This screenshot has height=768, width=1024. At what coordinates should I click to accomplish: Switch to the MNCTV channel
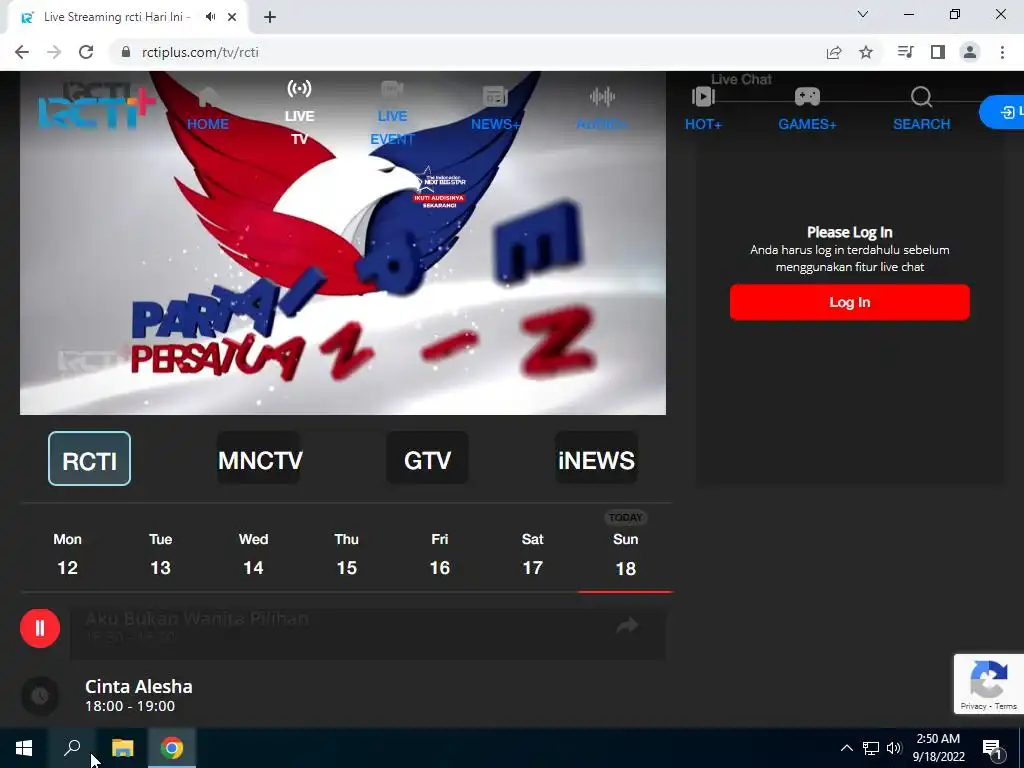pos(259,459)
